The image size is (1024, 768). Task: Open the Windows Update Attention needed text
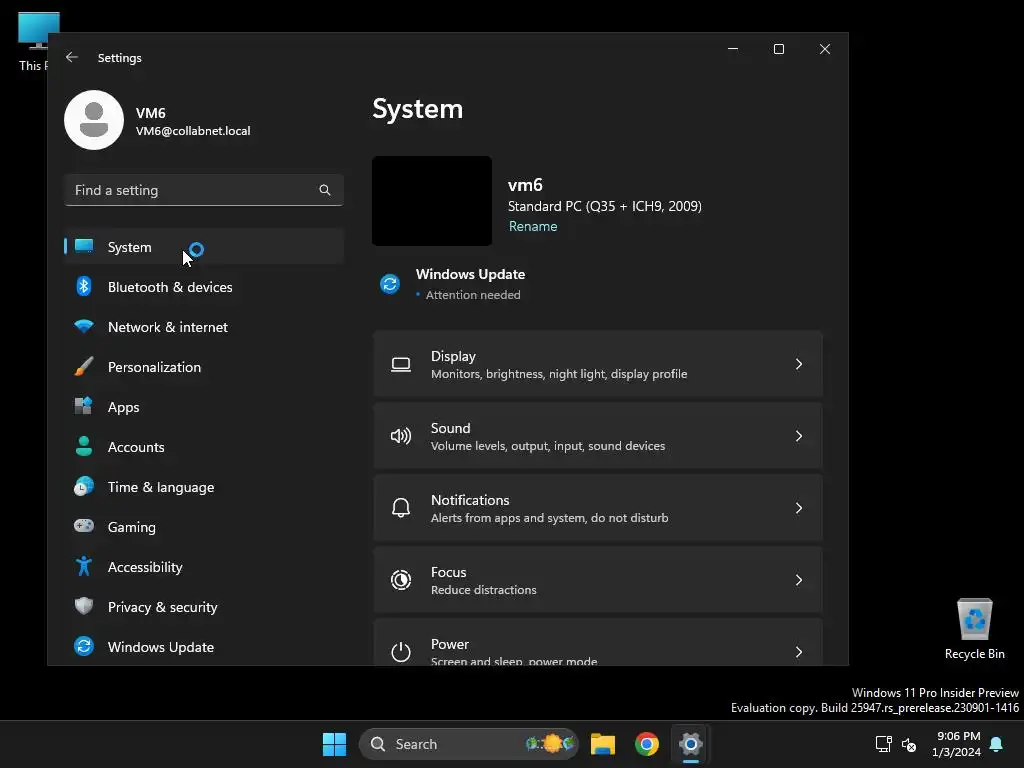[x=473, y=295]
